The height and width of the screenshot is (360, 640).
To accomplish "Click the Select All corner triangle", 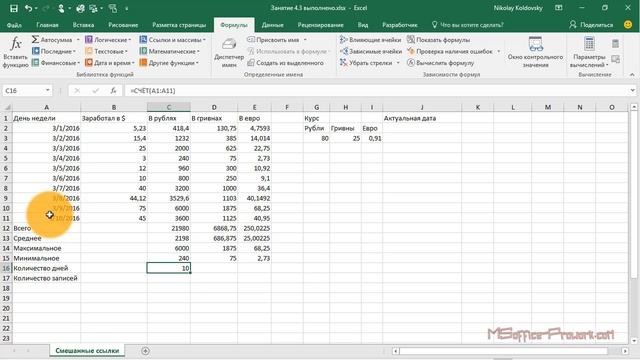I will tap(7, 107).
